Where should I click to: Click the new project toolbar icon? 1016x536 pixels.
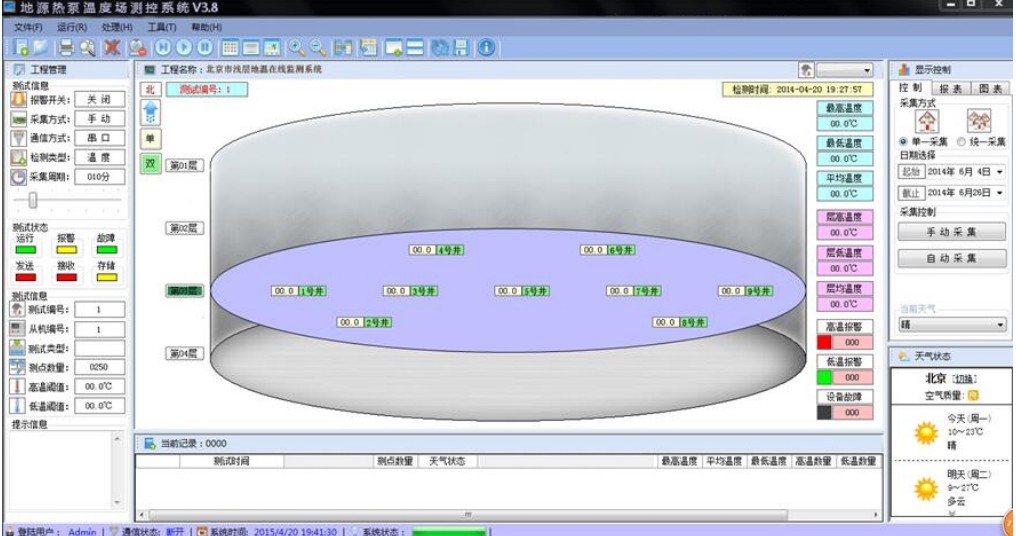21,47
